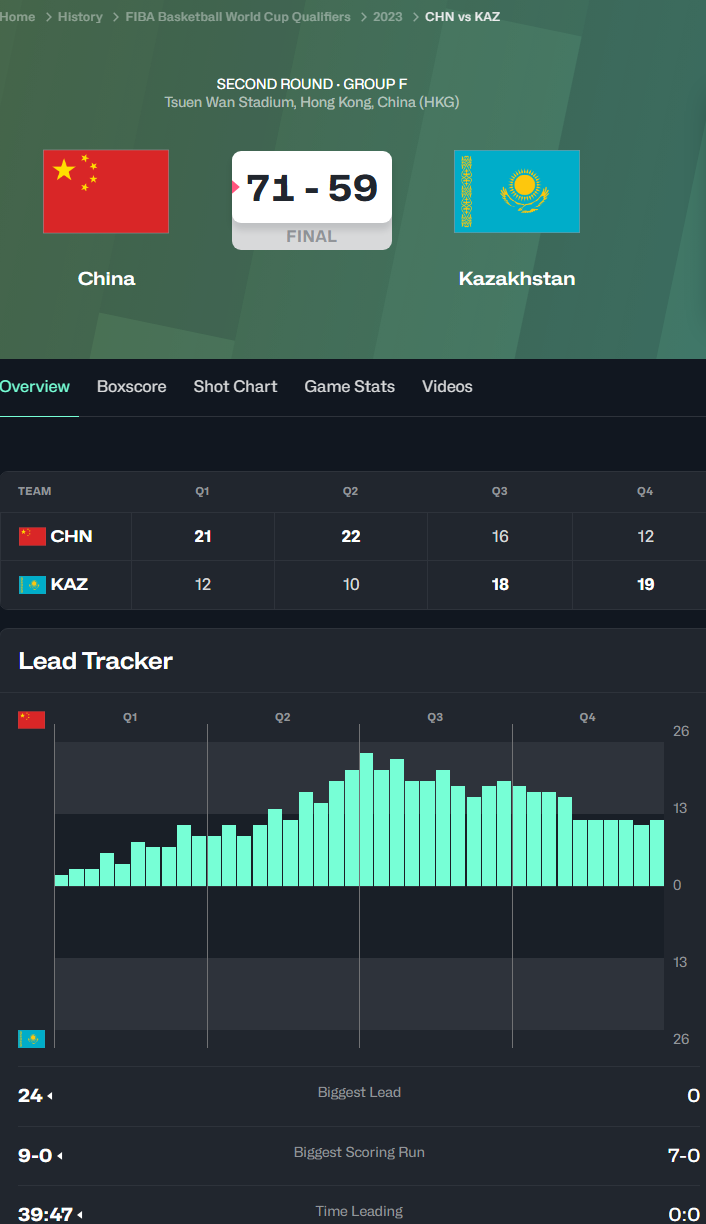
Task: Open FIBA Basketball World Cup Qualifiers breadcrumb
Action: 238,17
